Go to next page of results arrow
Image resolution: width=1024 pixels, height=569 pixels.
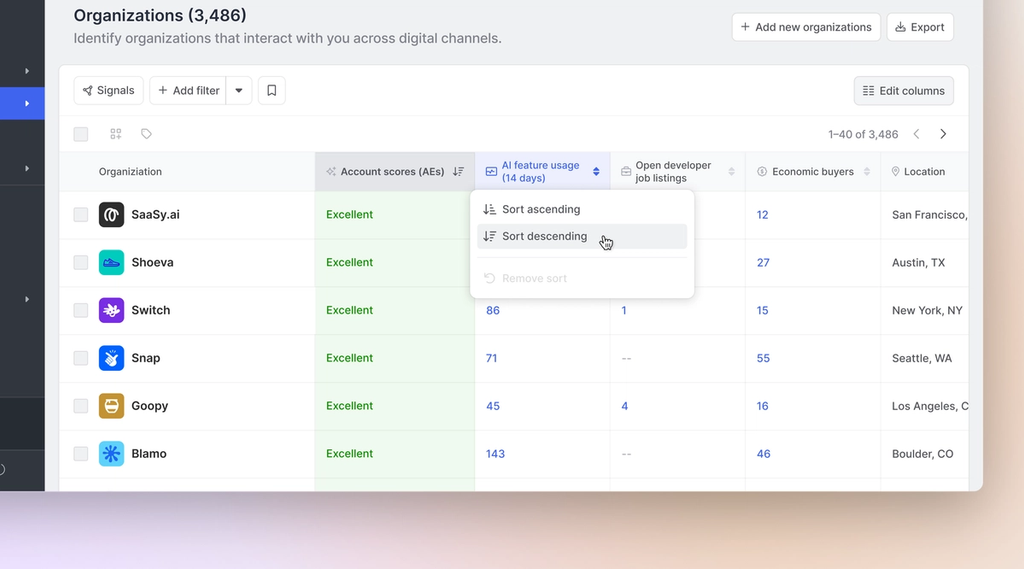tap(943, 134)
